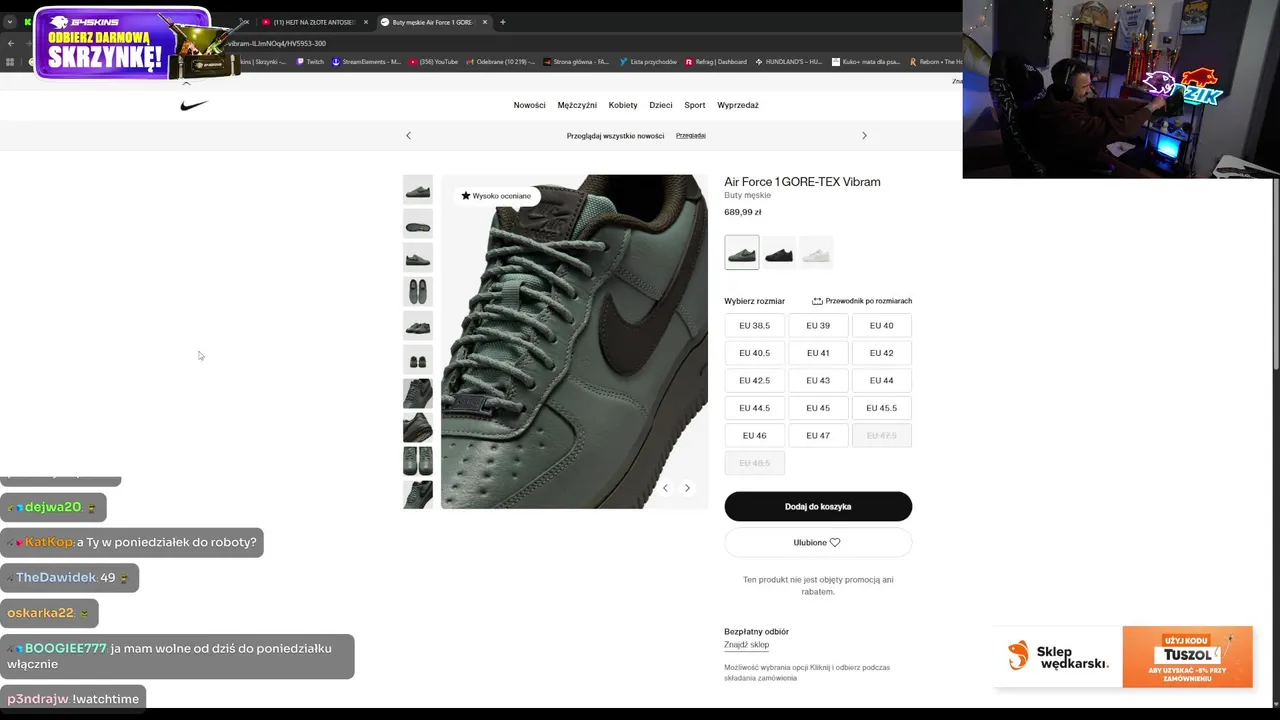The image size is (1280, 720).
Task: Choose size EU 45
Action: (x=818, y=408)
